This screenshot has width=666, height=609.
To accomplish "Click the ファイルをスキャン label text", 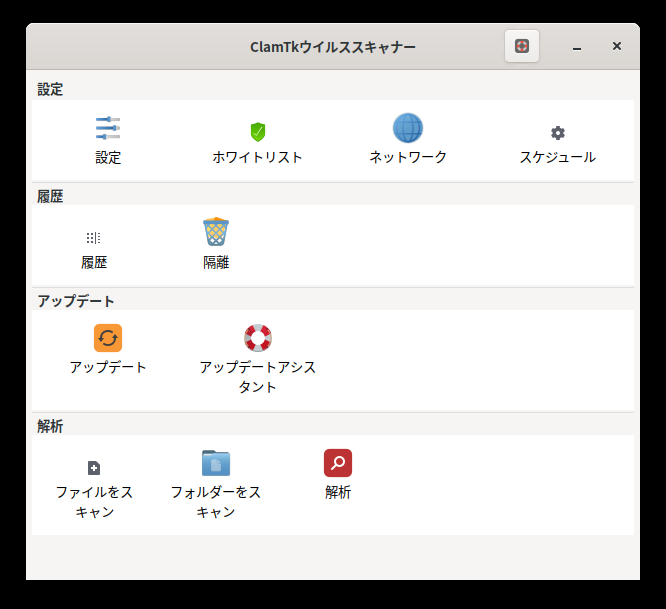I will [94, 502].
